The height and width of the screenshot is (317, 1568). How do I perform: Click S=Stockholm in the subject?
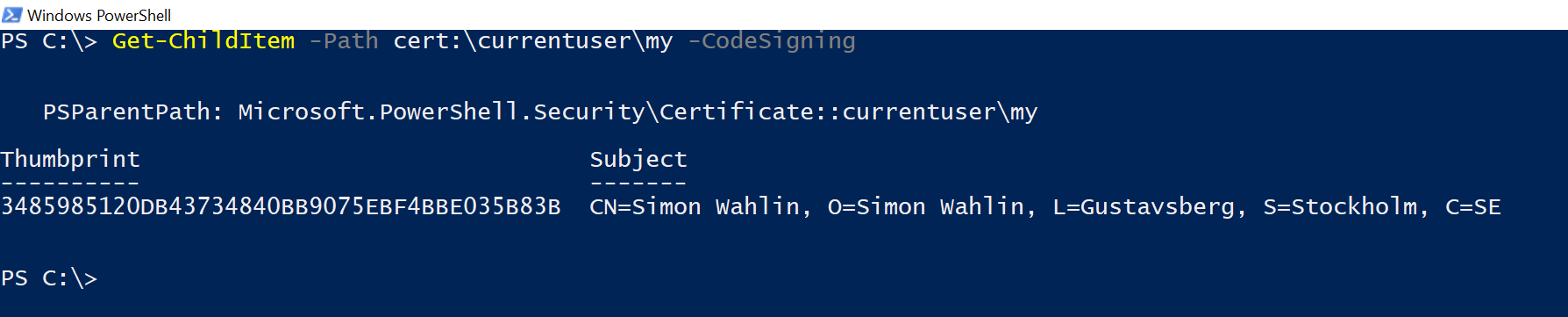coord(1340,207)
